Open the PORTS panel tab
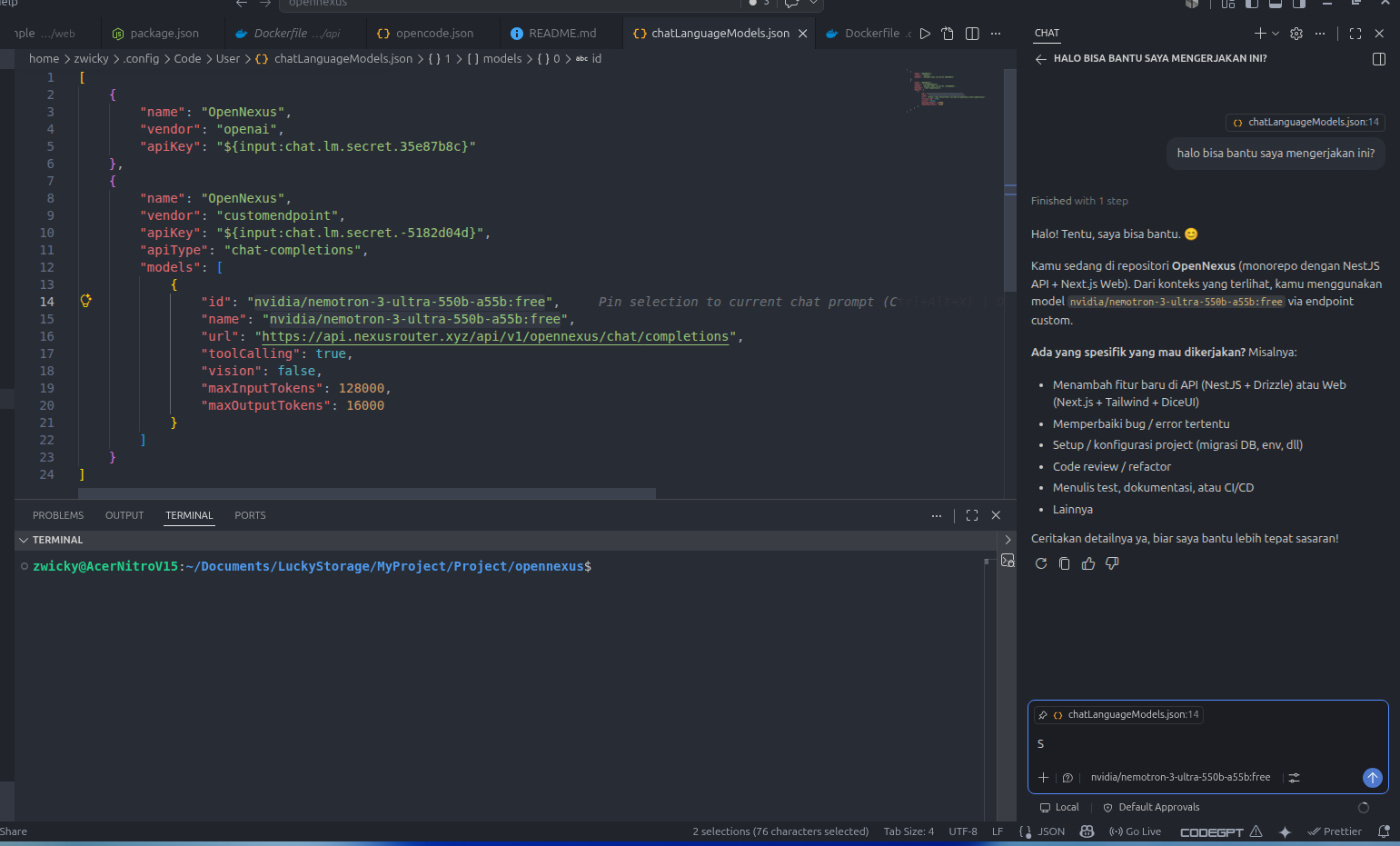The width and height of the screenshot is (1400, 846). point(250,516)
